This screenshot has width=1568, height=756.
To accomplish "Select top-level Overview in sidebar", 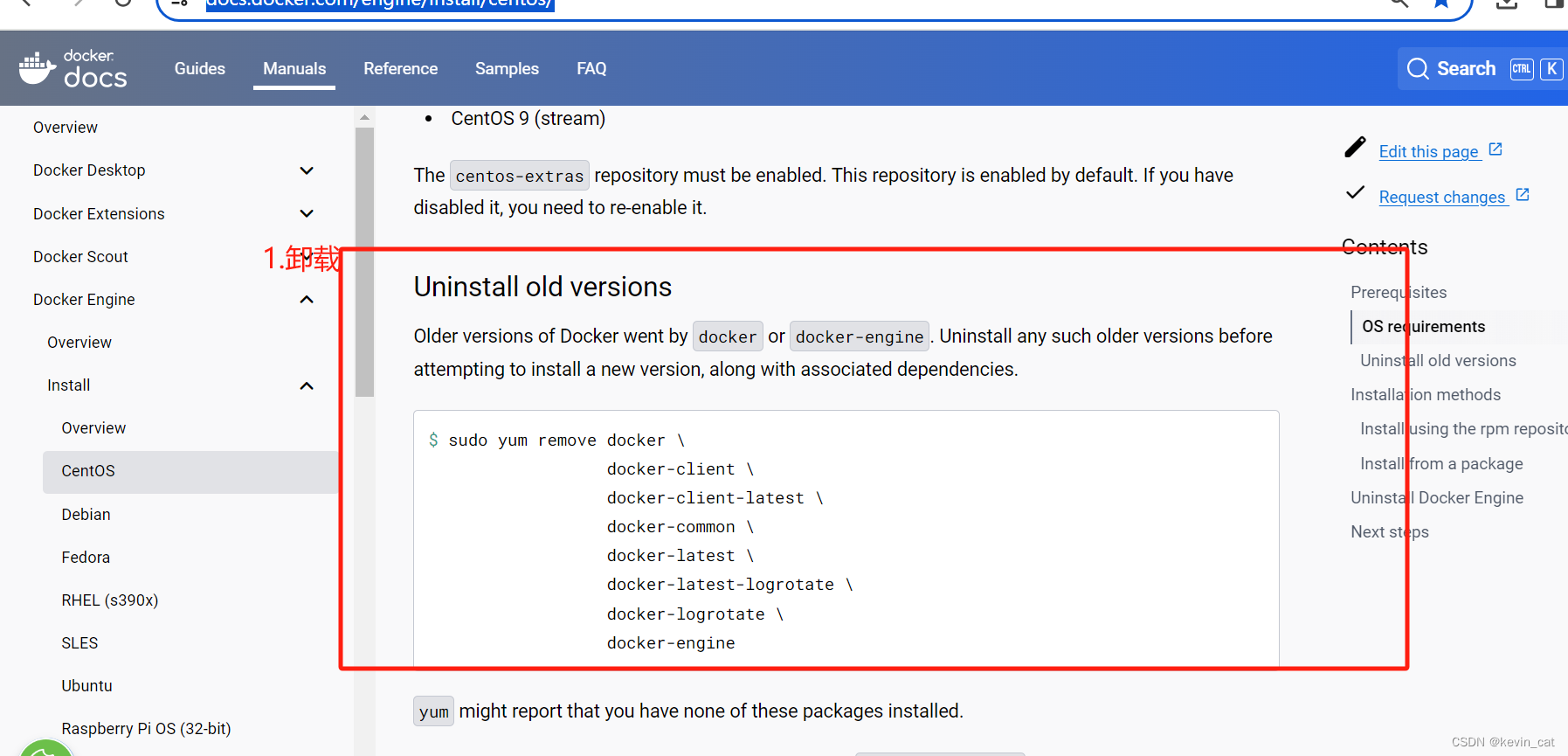I will [66, 128].
